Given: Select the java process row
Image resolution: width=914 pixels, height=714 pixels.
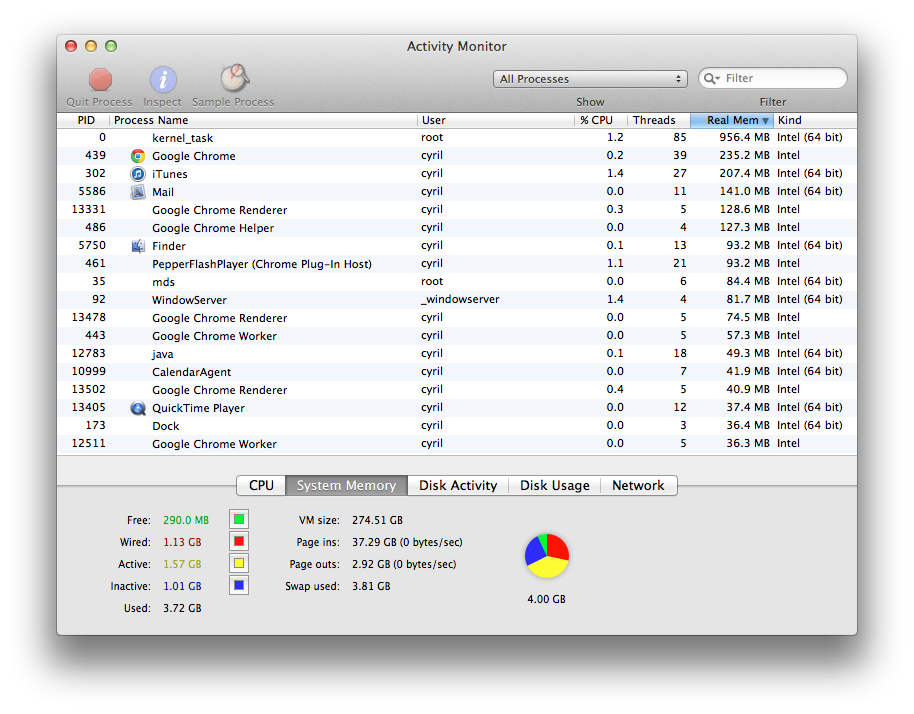Looking at the screenshot, I should (x=457, y=354).
